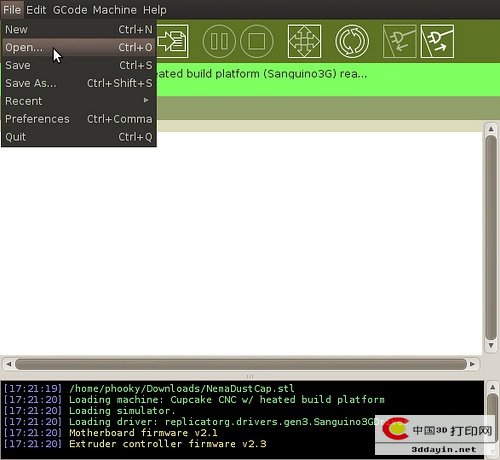Open the control panel arrows icon
Image resolution: width=500 pixels, height=460 pixels.
click(x=304, y=41)
